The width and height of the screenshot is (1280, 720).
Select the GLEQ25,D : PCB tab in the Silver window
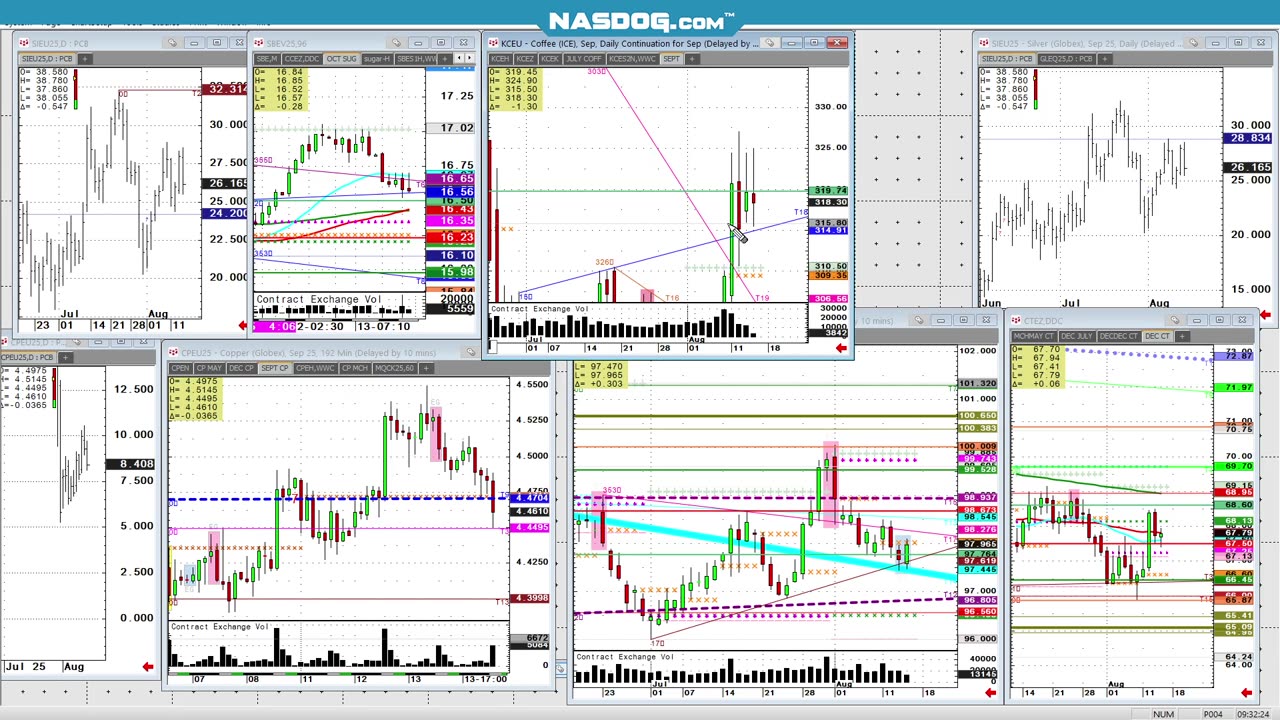pos(1066,58)
